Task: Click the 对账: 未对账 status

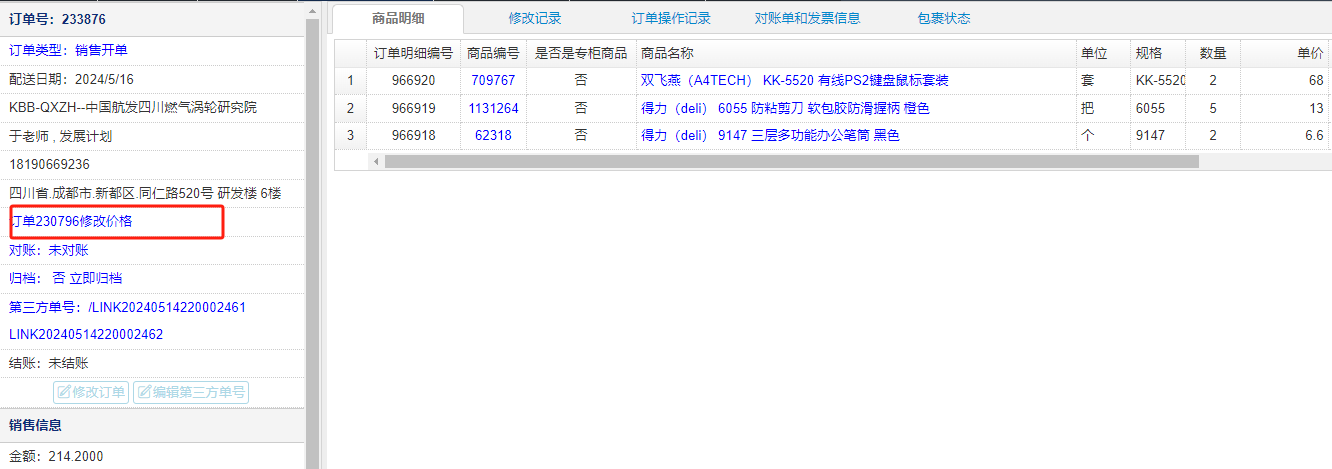Action: (49, 250)
